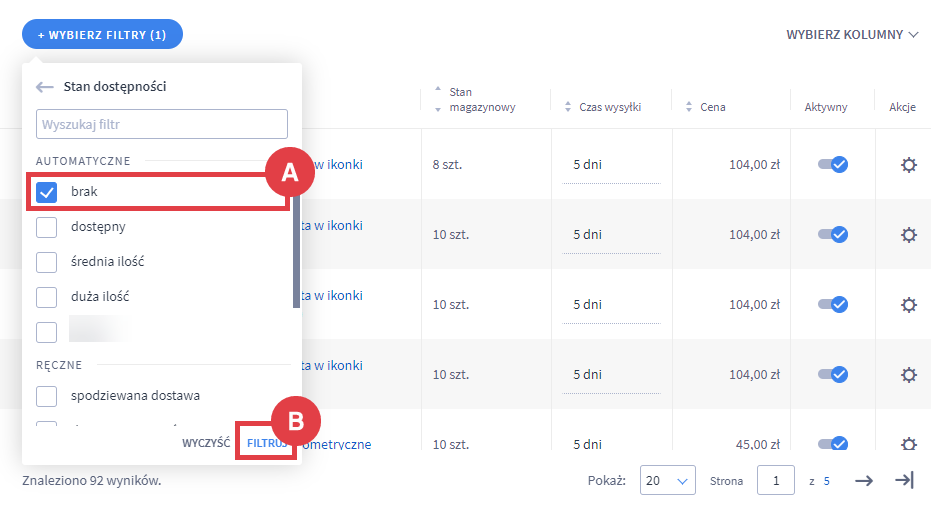Open the gear actions icon in second row
The height and width of the screenshot is (509, 931).
(x=908, y=235)
